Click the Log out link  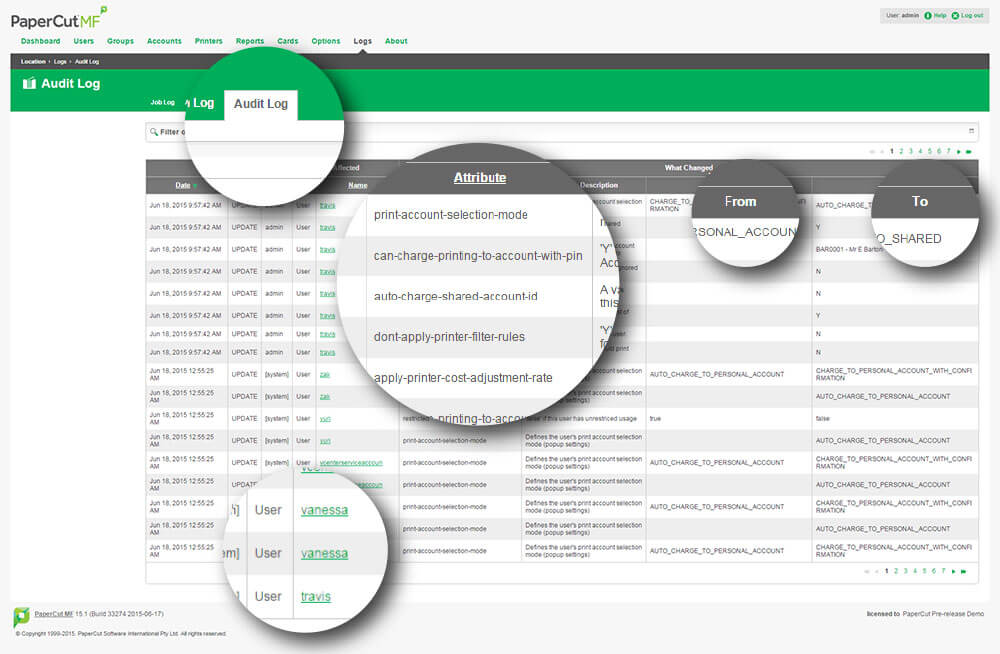[972, 15]
